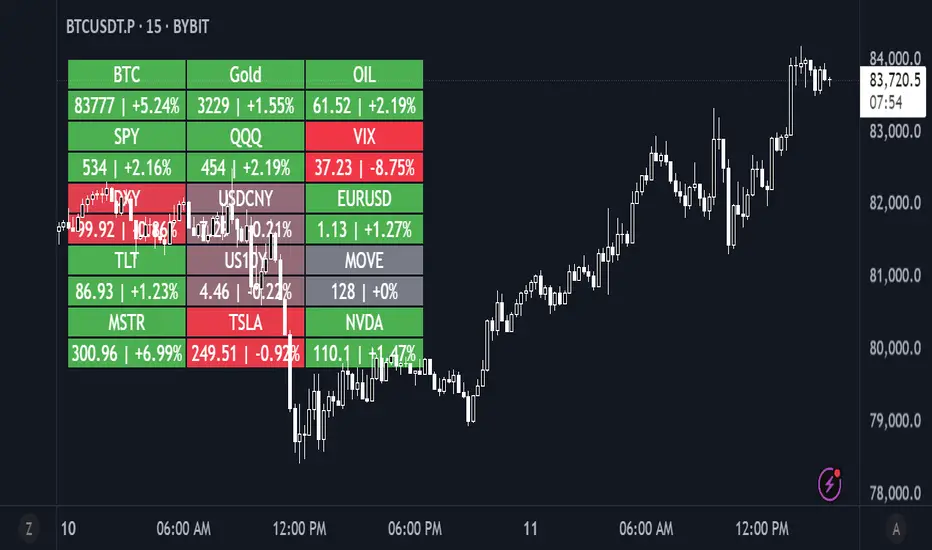Click the red TSLA header cell
Viewport: 932px width, 550px height.
tap(245, 322)
